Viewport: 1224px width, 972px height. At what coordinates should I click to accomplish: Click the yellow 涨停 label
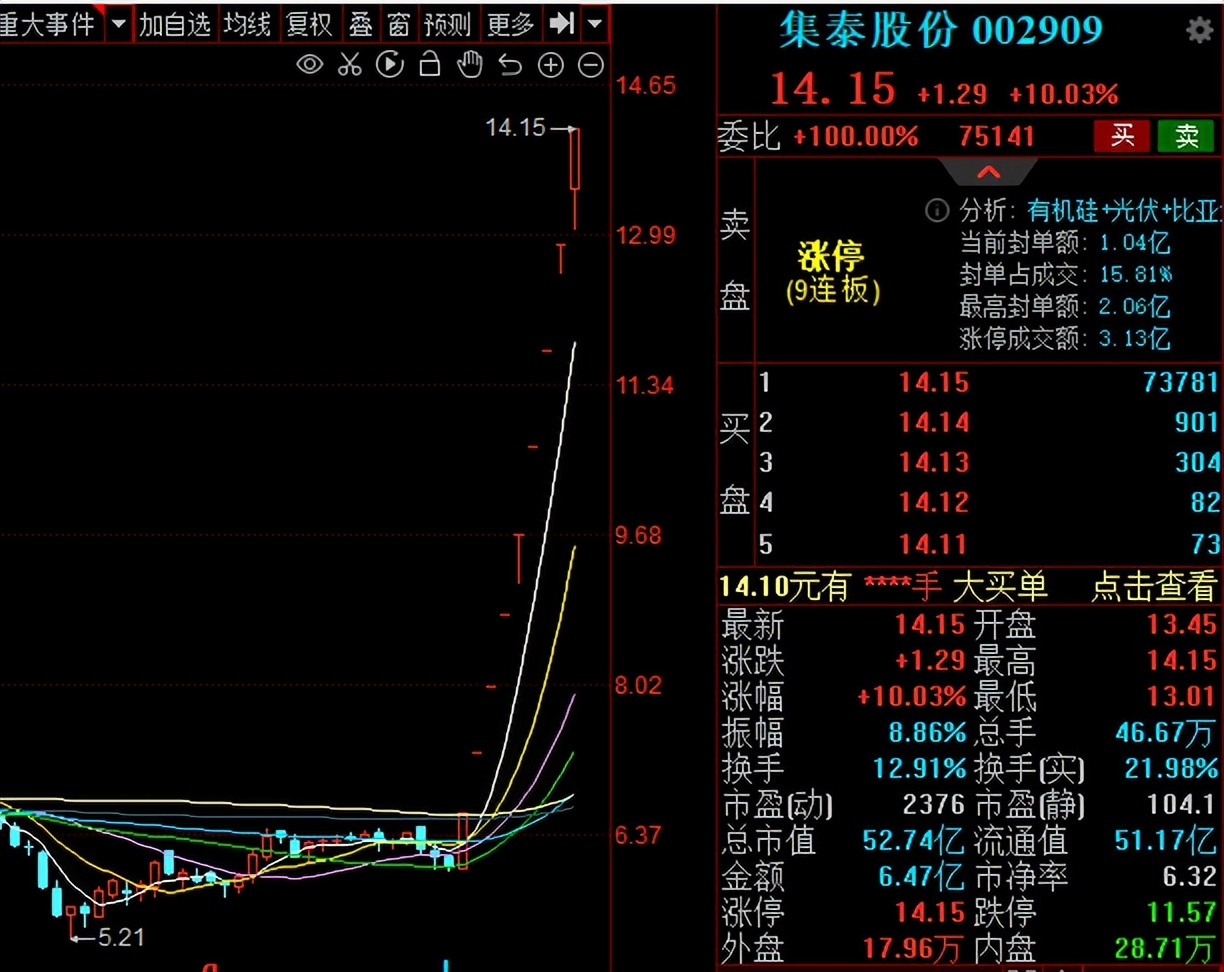coord(831,256)
